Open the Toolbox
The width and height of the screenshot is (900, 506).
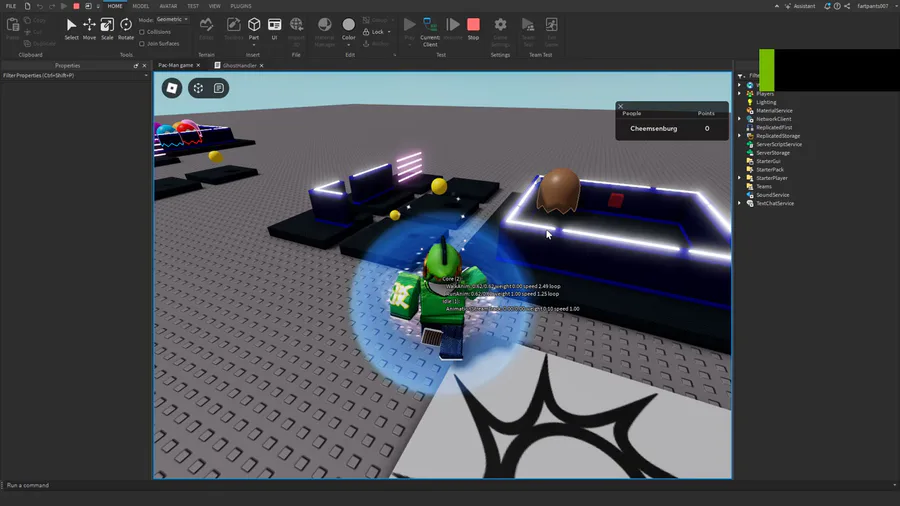(x=233, y=29)
